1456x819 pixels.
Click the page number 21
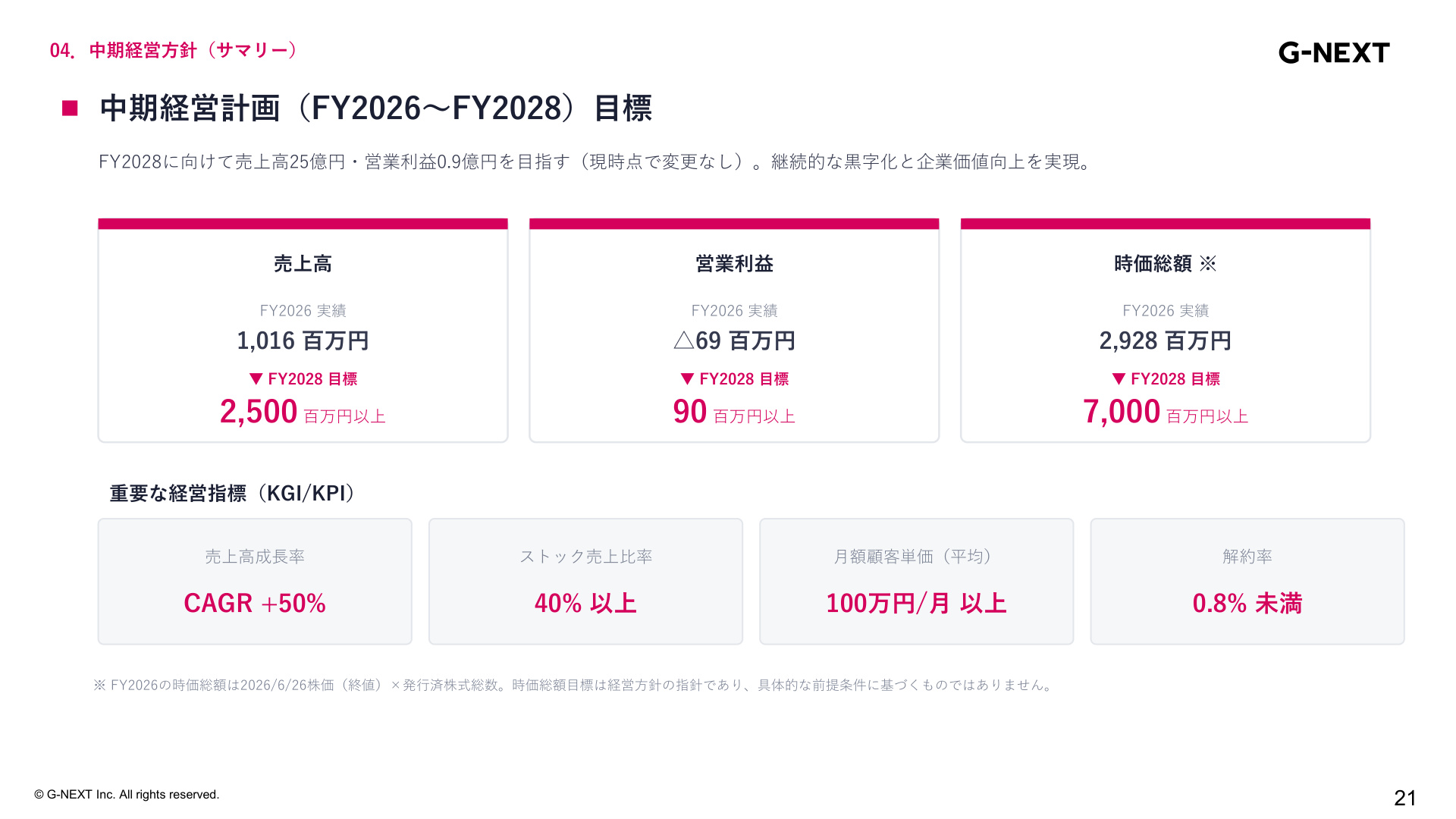[x=1405, y=798]
